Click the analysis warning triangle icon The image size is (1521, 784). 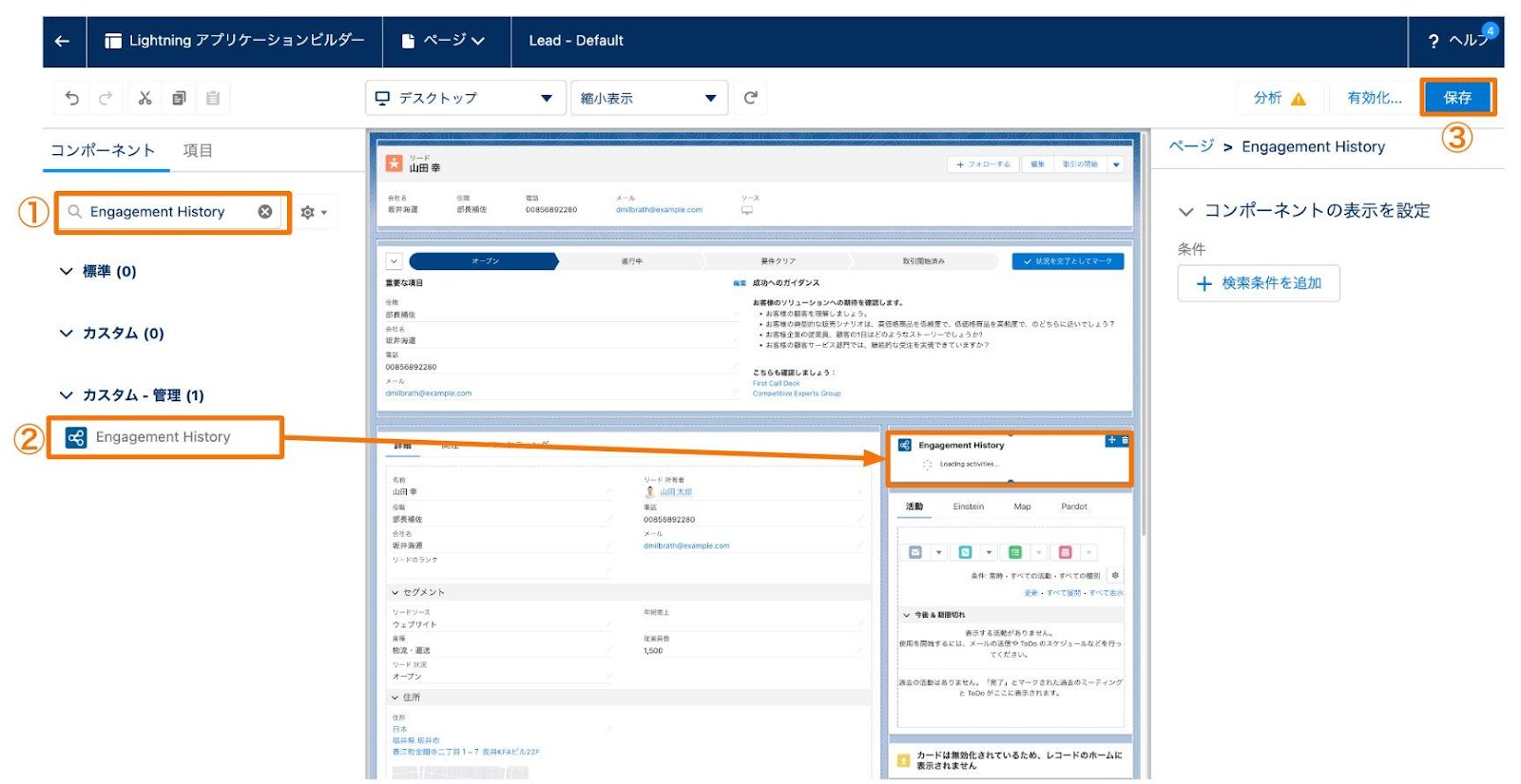[x=1299, y=99]
